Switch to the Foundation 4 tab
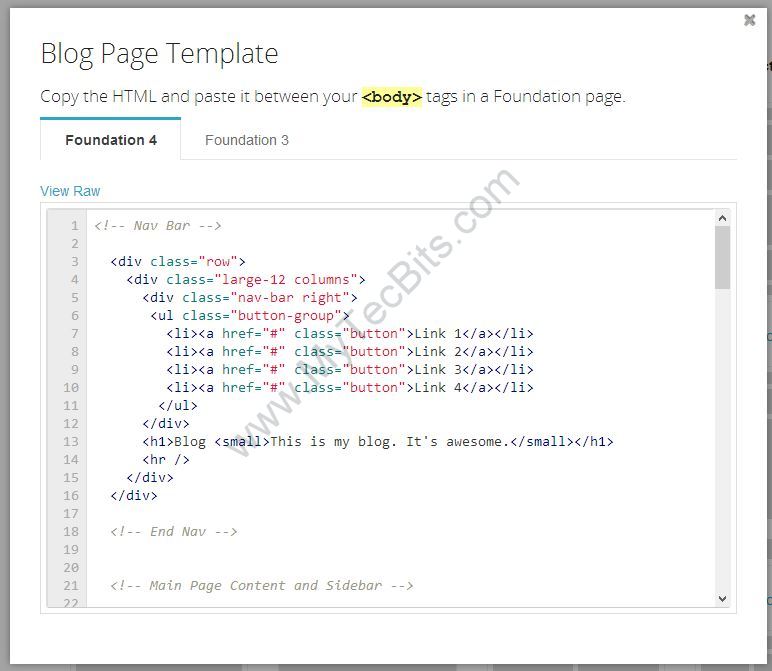 click(x=111, y=140)
